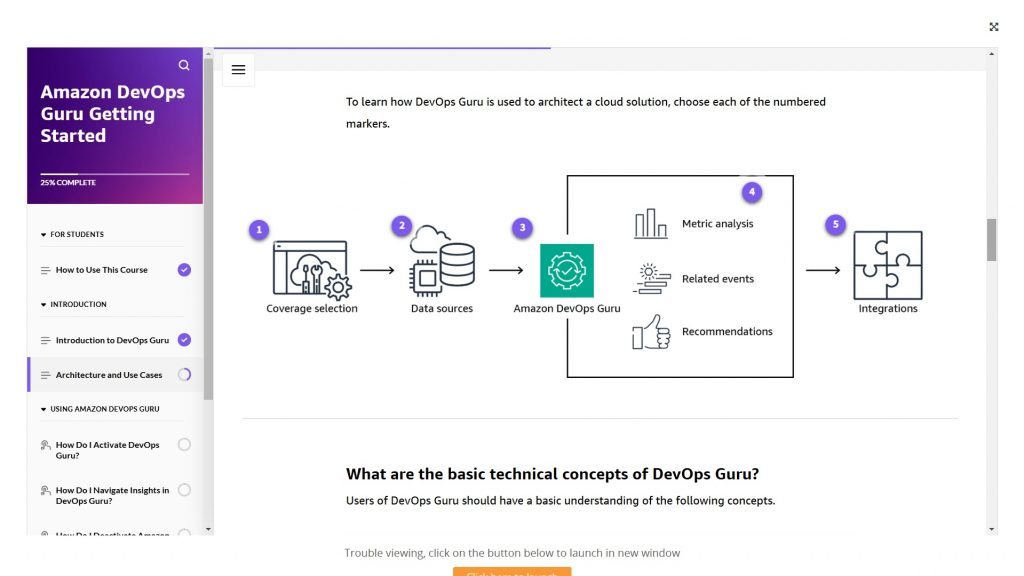Click numbered marker 4 for Metric analysis
Image resolution: width=1024 pixels, height=576 pixels.
pos(751,191)
